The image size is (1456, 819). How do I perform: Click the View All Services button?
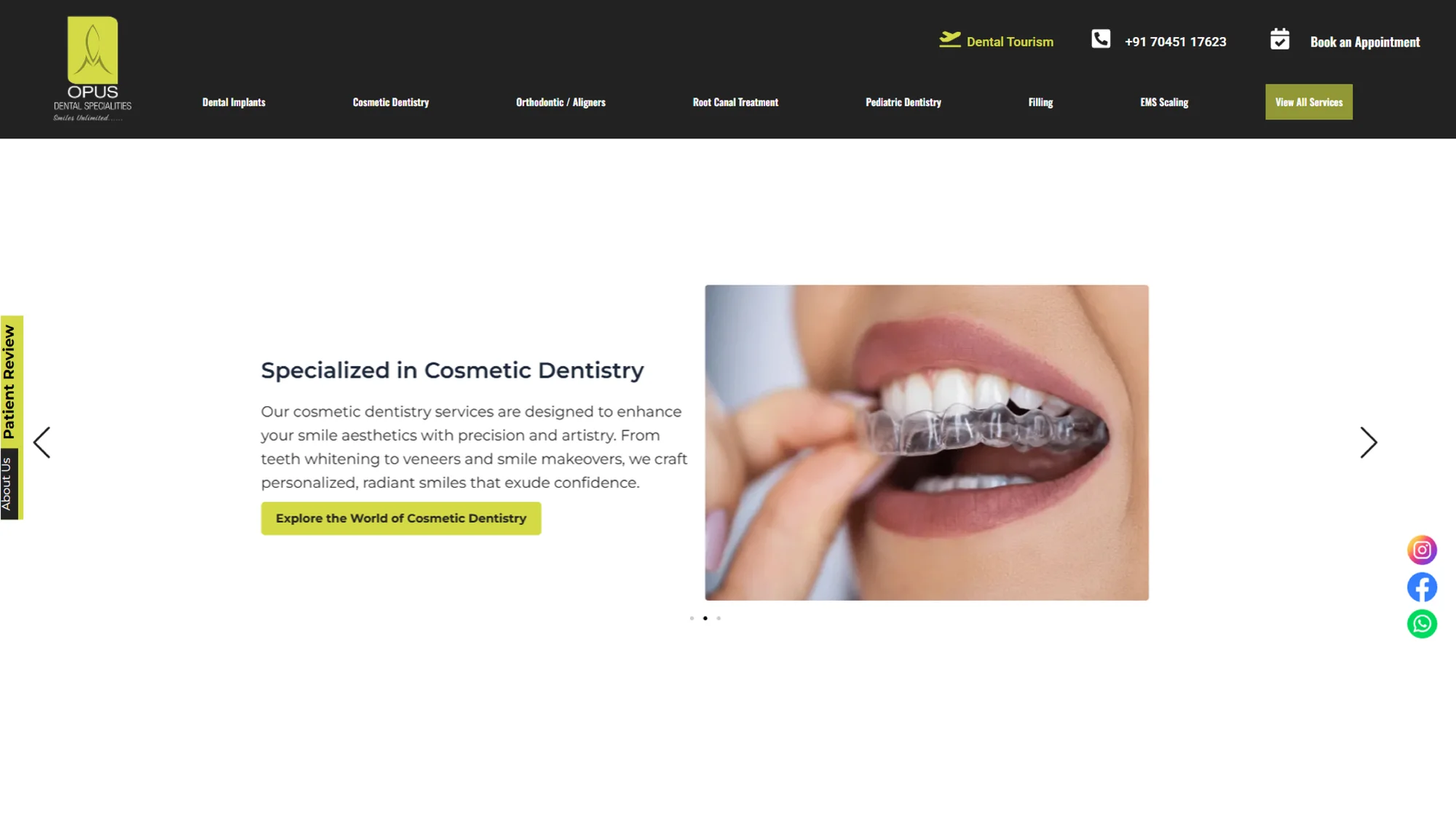(x=1309, y=102)
